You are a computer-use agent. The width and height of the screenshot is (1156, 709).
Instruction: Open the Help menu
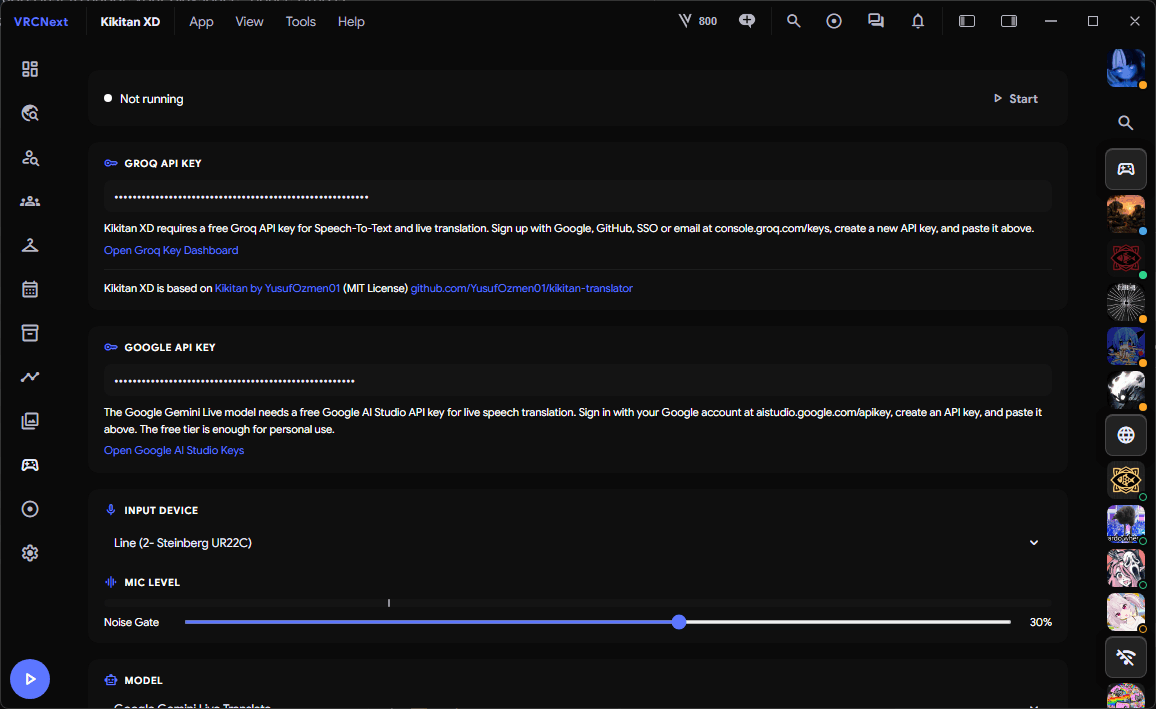click(351, 21)
